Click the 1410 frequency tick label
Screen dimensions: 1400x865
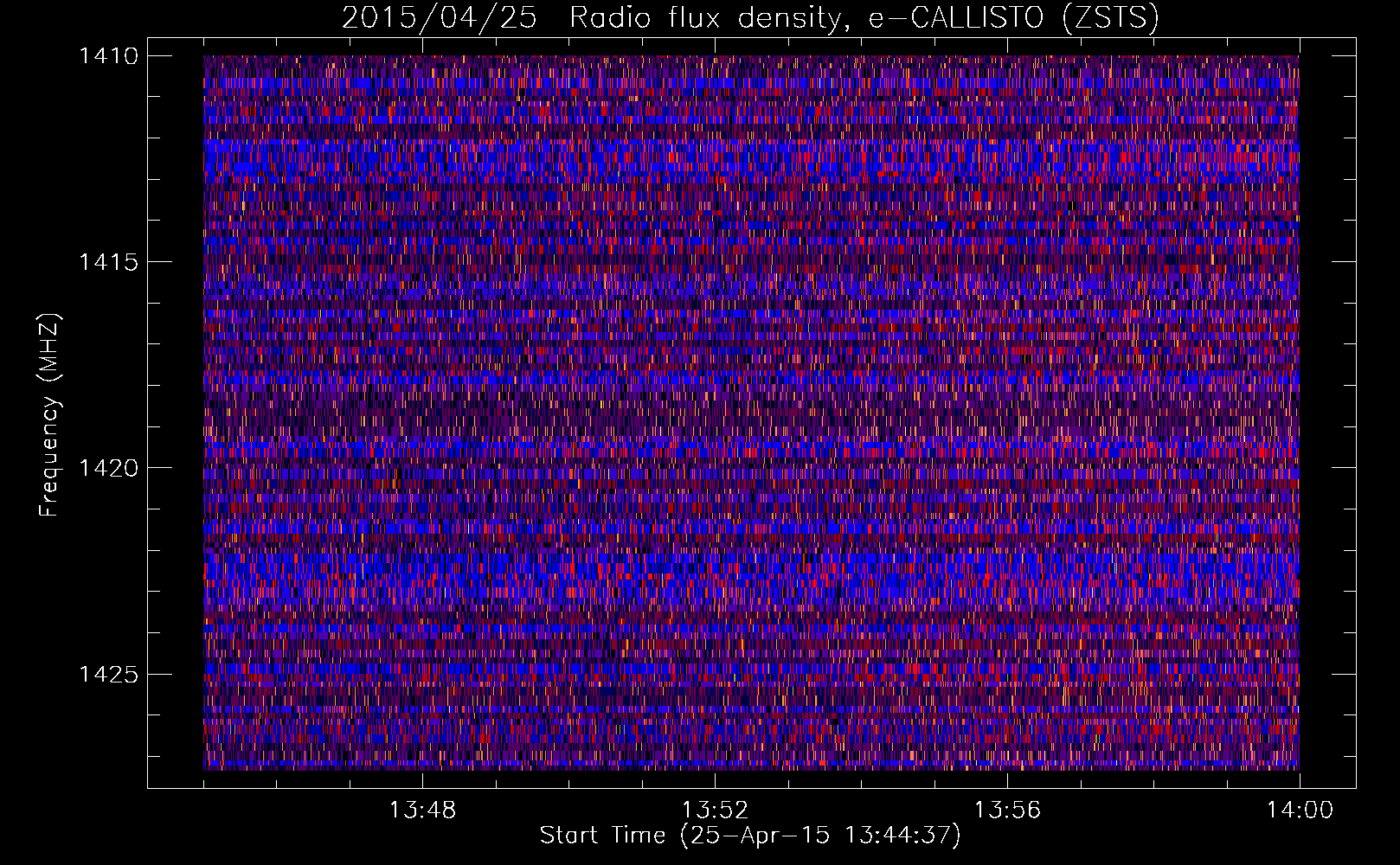108,56
